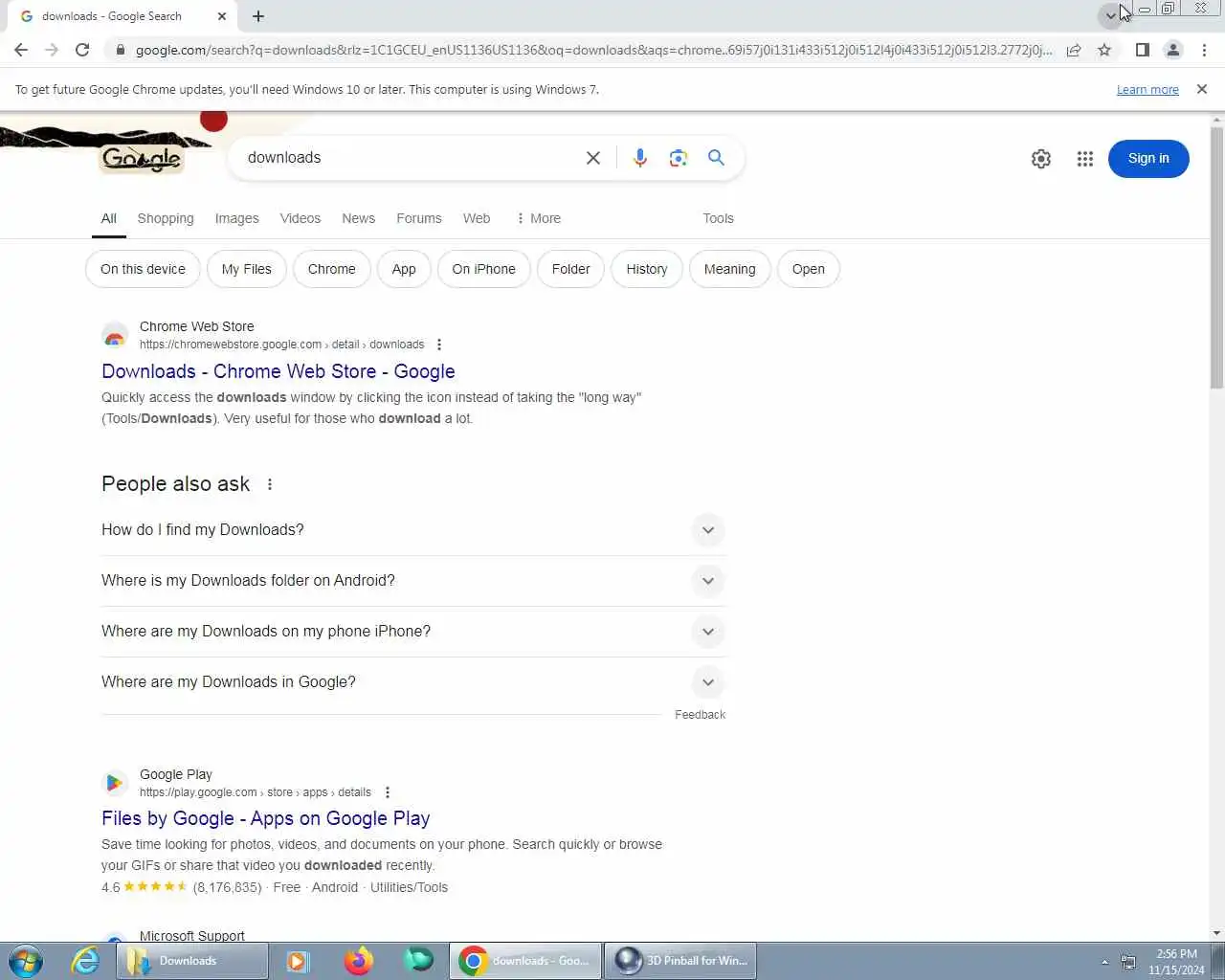Switch to Videos results tab
Screen dimensions: 1225x980
coord(301,218)
